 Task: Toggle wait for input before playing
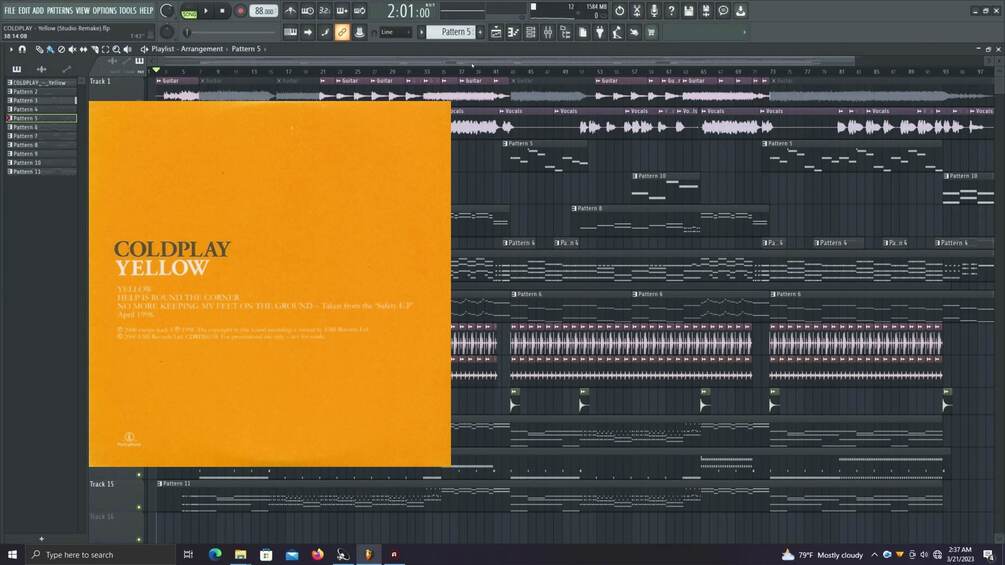pos(308,11)
